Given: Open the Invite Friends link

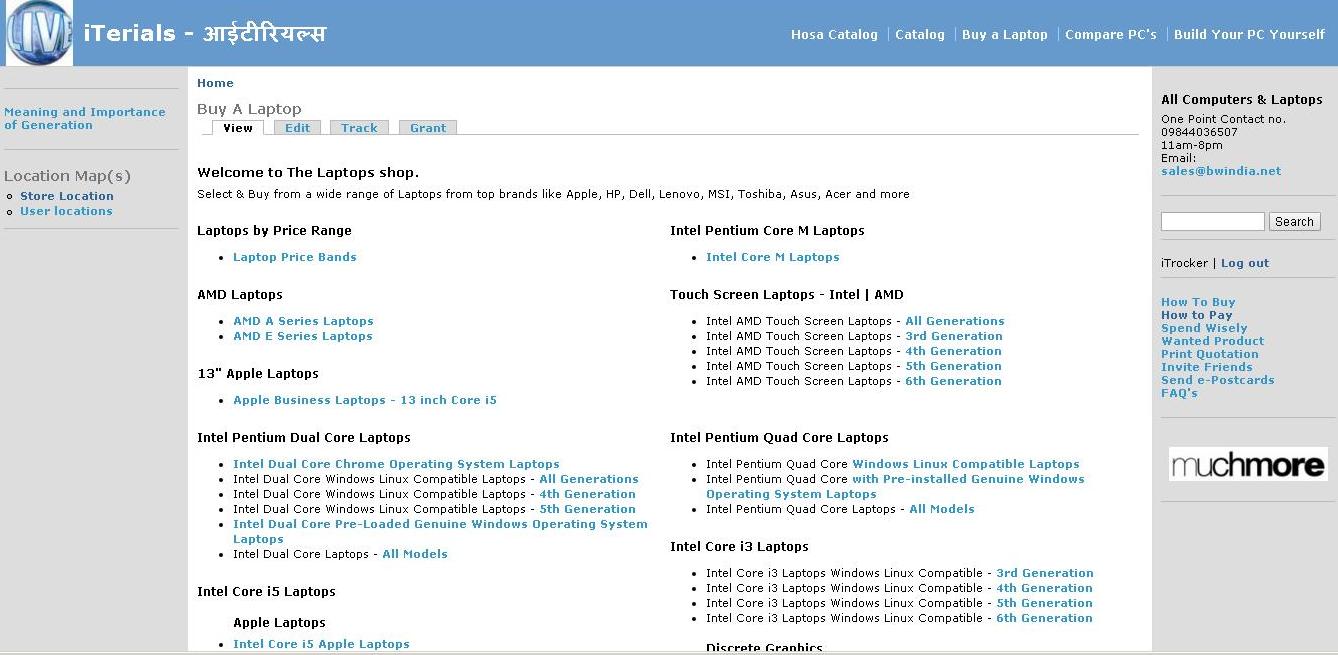Looking at the screenshot, I should [1207, 367].
